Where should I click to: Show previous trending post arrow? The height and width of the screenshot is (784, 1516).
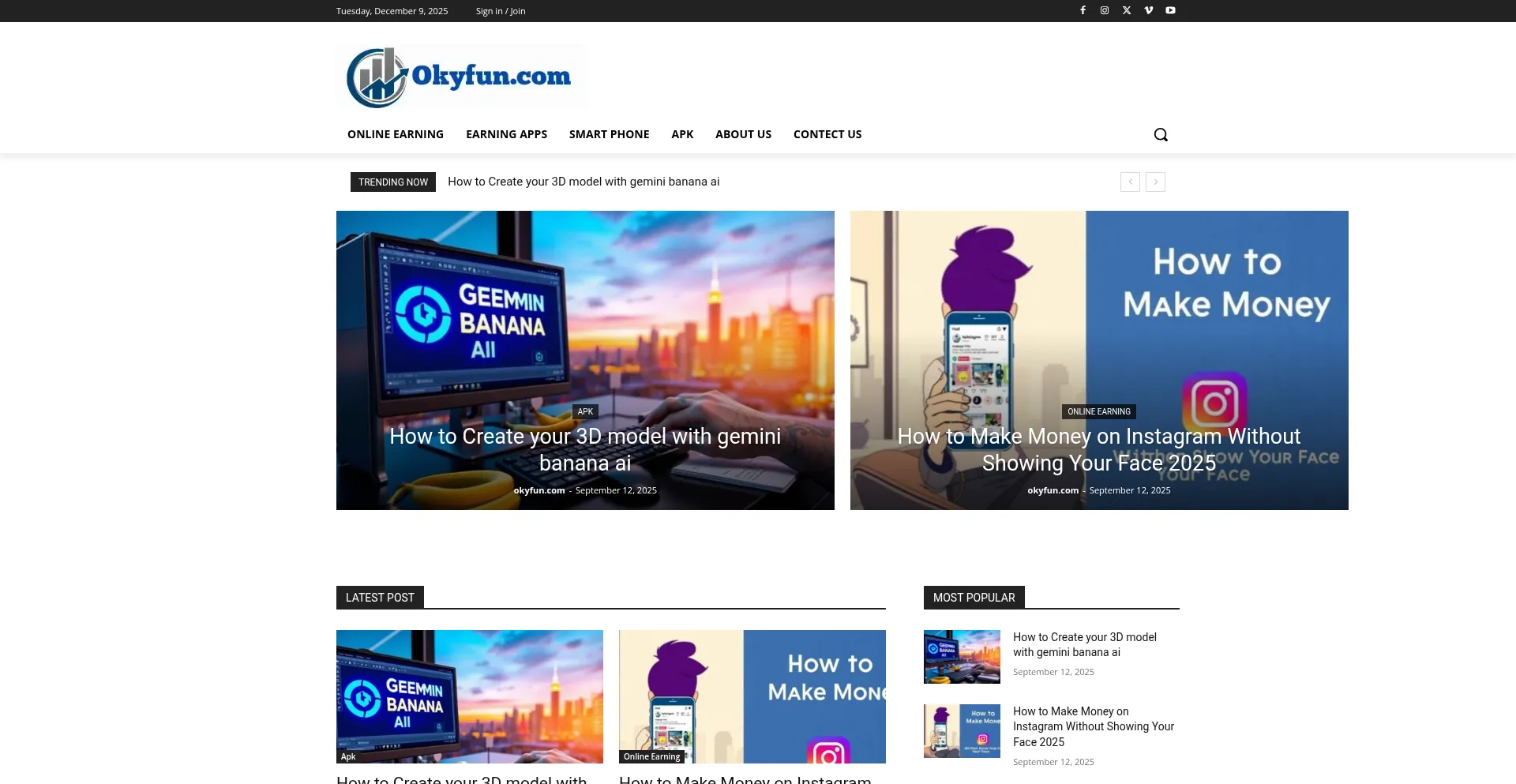click(1130, 182)
